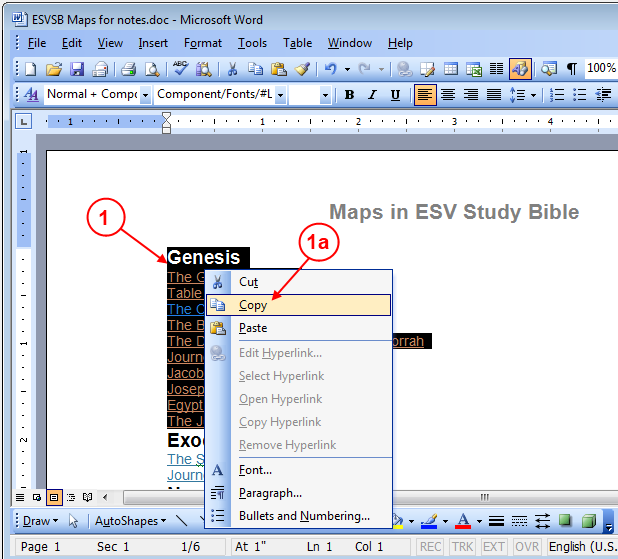Toggle Underline formatting
618x559 pixels.
tap(395, 95)
